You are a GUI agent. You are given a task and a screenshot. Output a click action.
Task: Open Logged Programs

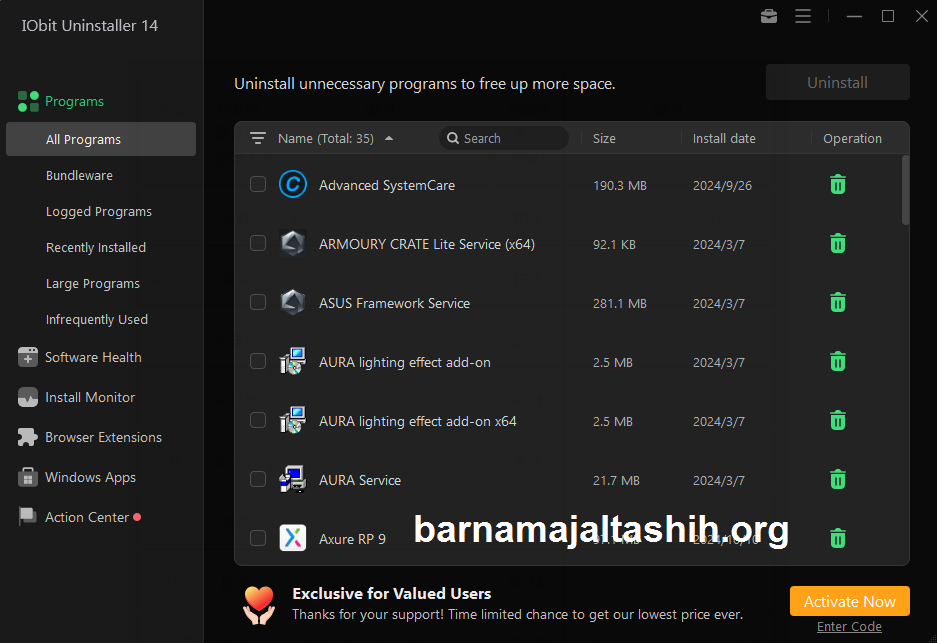coord(99,212)
